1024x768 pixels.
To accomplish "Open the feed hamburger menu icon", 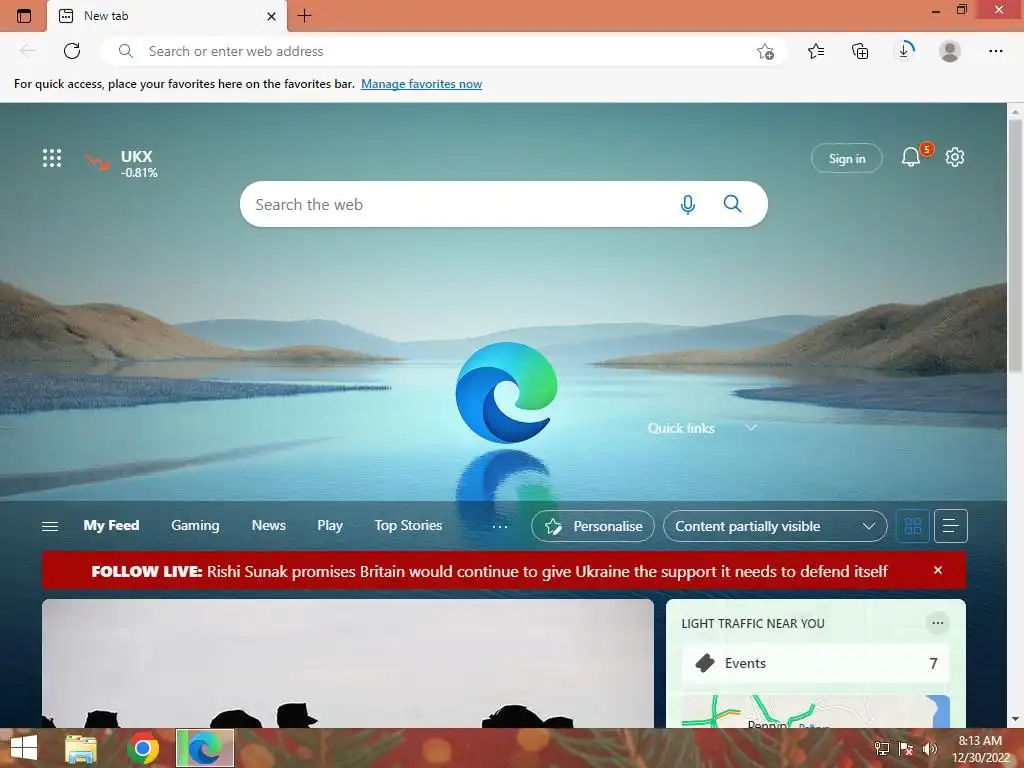I will coord(50,526).
